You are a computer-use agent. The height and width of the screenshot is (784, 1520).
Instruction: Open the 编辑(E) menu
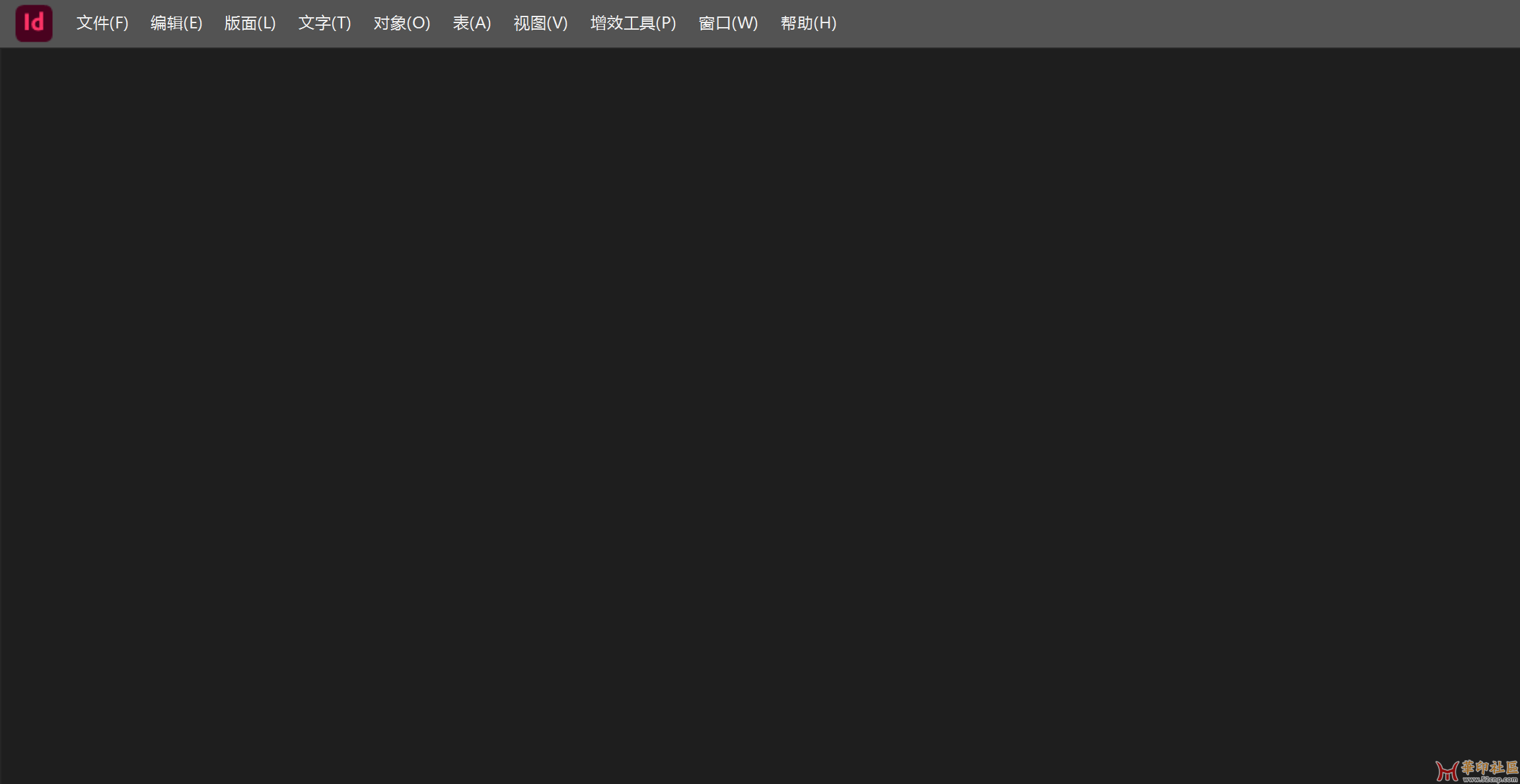point(176,23)
